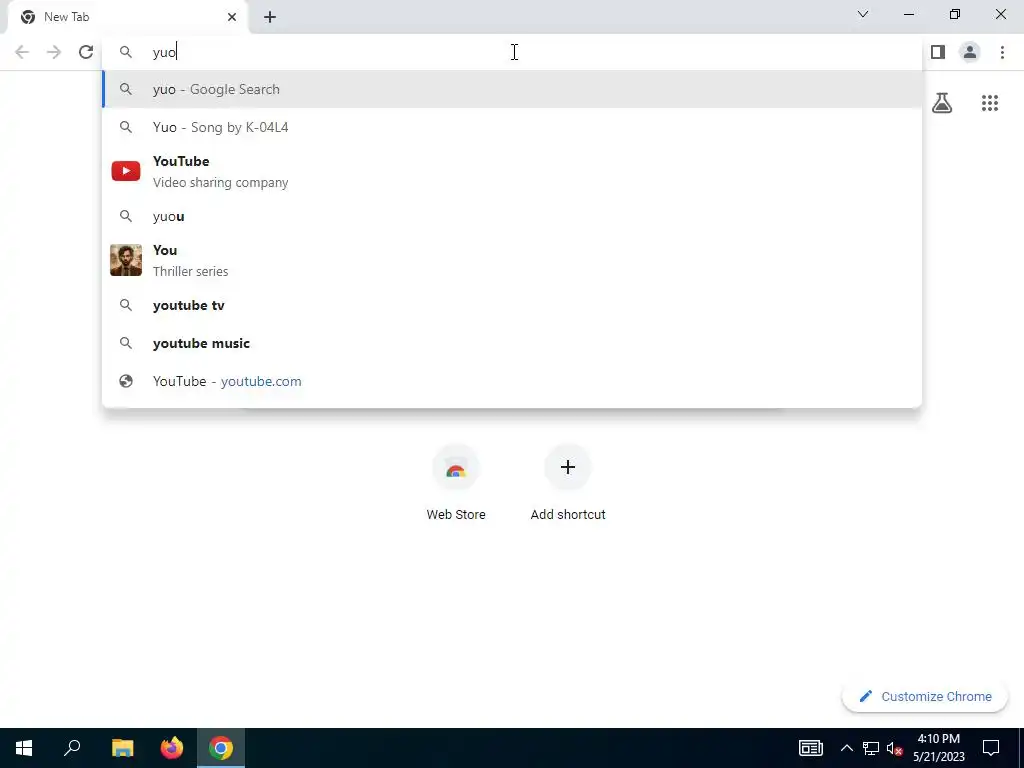This screenshot has width=1024, height=768.
Task: Expand the tab search chevron
Action: click(x=863, y=14)
